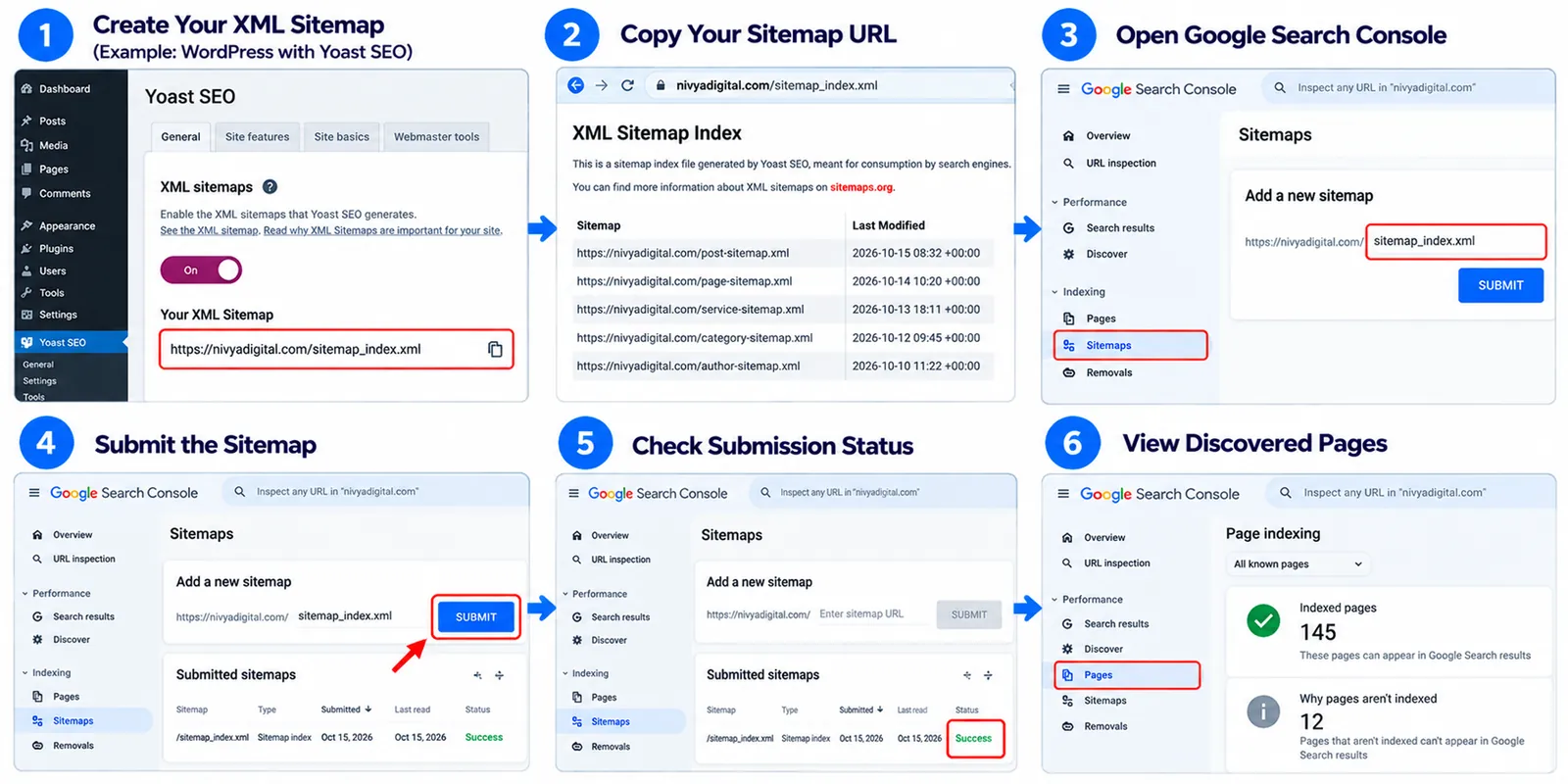
Task: Collapse the Indexing section in the step 3 sidebar
Action: click(x=1054, y=292)
